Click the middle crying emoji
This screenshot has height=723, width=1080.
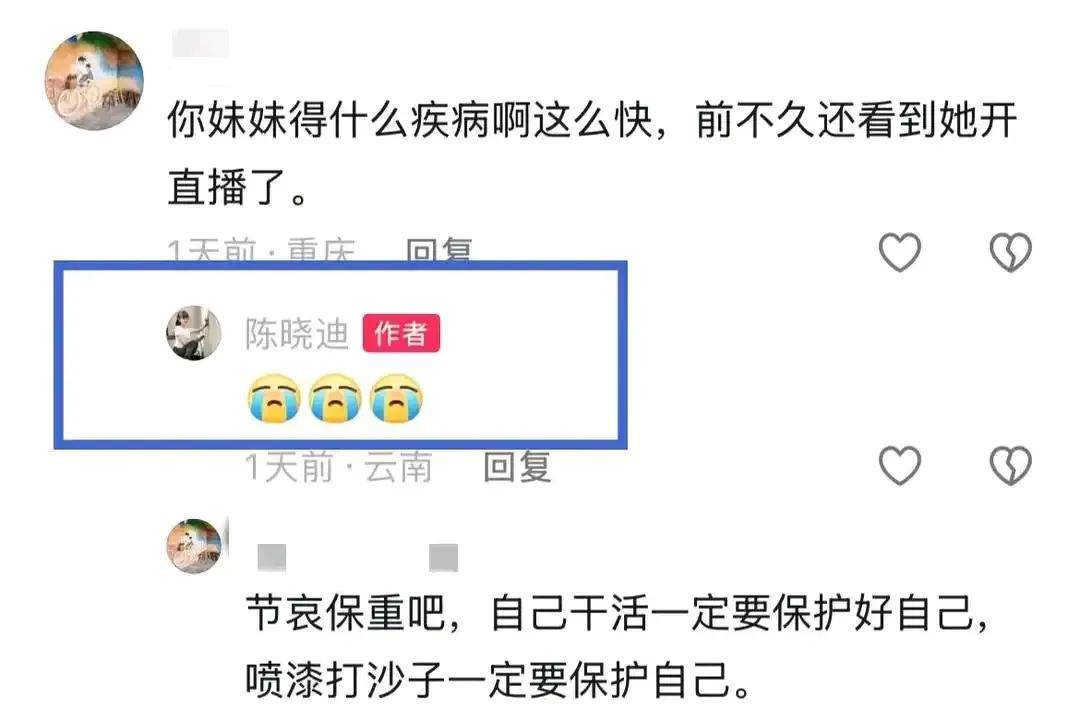[335, 398]
